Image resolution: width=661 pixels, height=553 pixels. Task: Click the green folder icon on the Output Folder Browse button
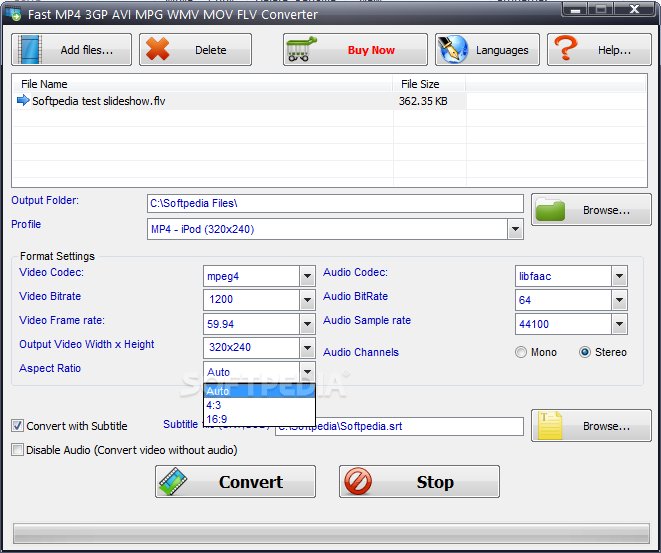(x=550, y=209)
